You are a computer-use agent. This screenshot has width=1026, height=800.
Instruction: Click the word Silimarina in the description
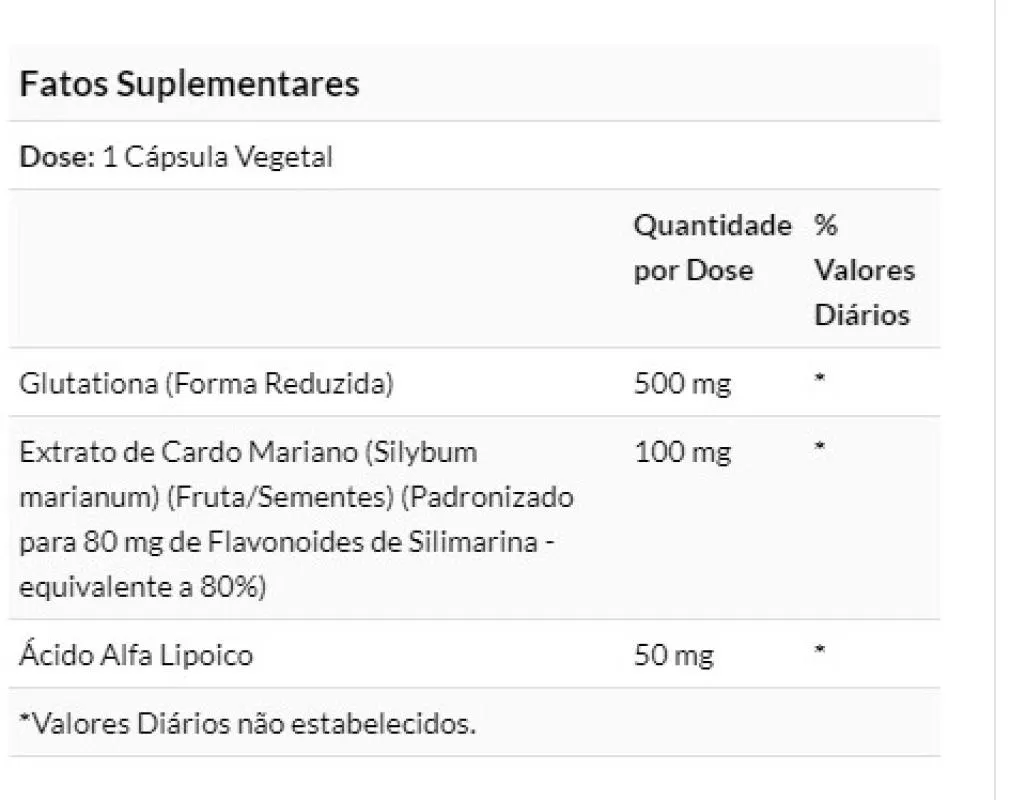pos(473,542)
